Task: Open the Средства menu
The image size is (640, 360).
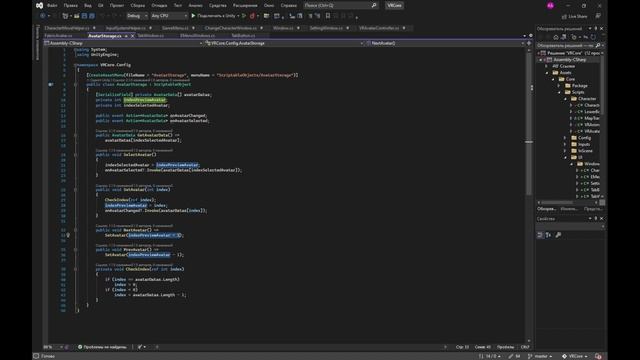Action: (218, 6)
